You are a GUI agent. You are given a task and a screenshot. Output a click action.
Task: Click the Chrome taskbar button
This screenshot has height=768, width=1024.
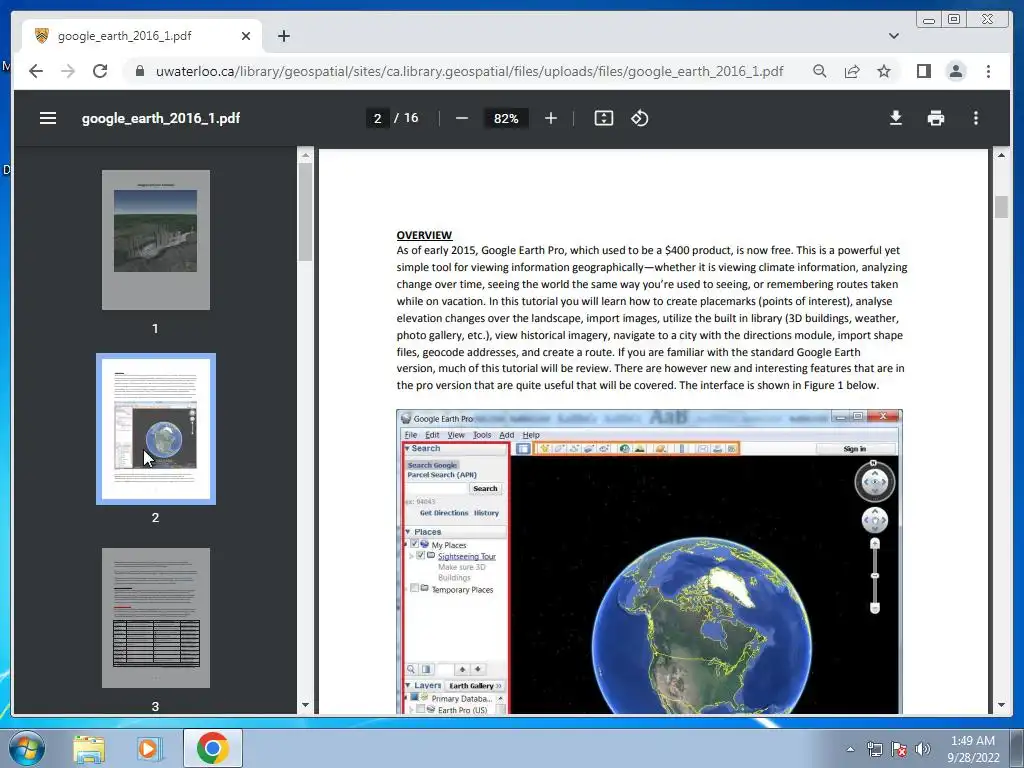212,748
